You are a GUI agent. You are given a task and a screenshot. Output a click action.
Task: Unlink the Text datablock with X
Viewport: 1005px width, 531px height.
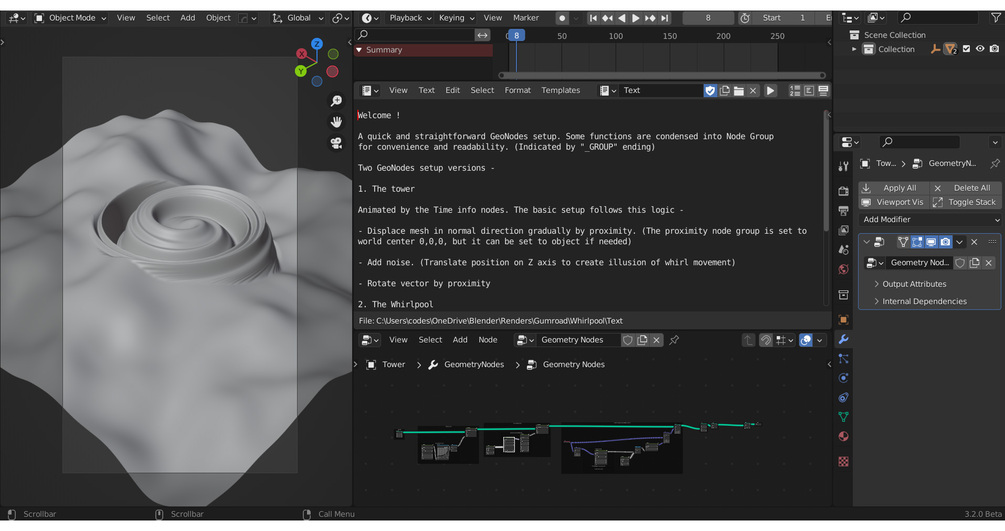coord(753,90)
